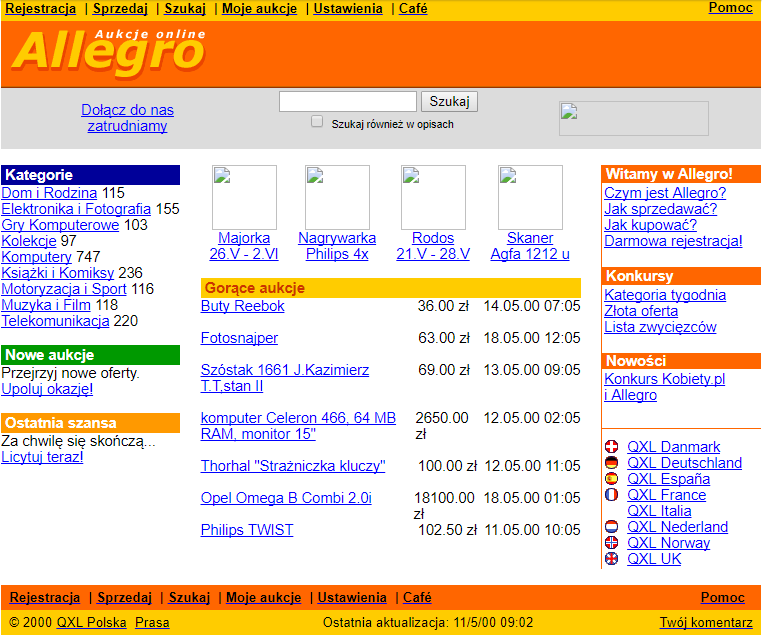Open the Thorhal Strażniczka kluczy auction
The width and height of the screenshot is (762, 635).
coord(293,466)
